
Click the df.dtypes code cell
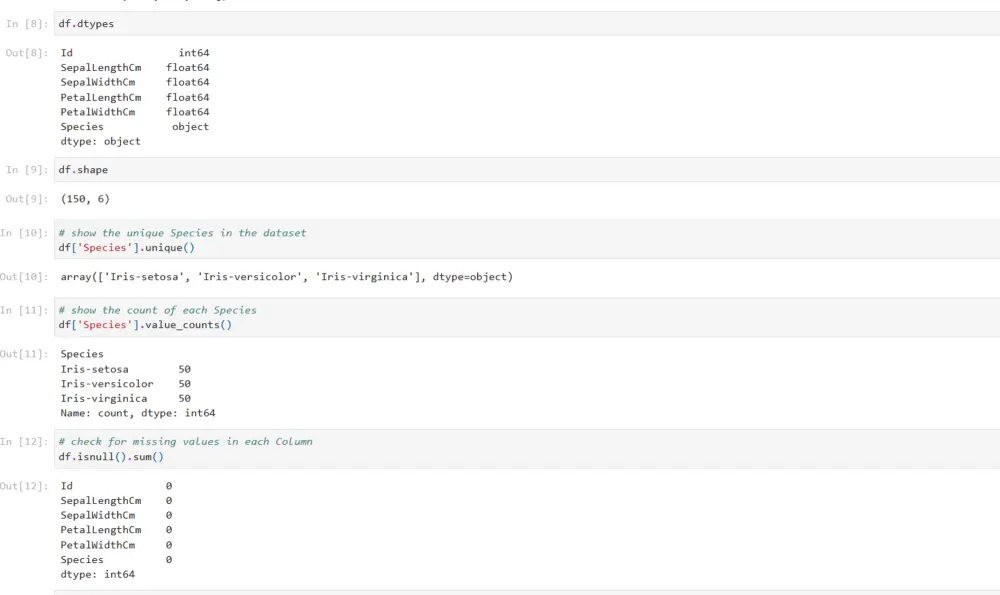point(84,23)
